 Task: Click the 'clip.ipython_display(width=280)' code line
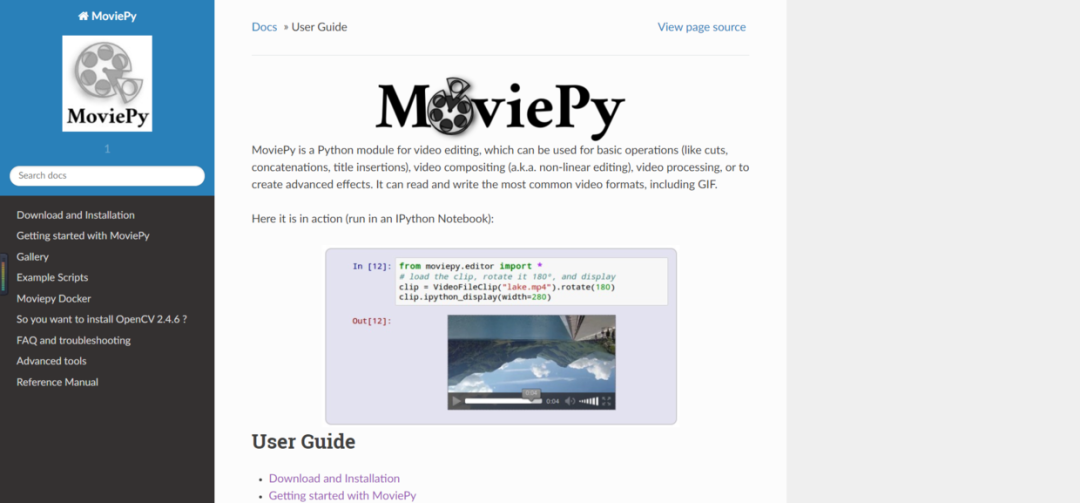(x=475, y=297)
